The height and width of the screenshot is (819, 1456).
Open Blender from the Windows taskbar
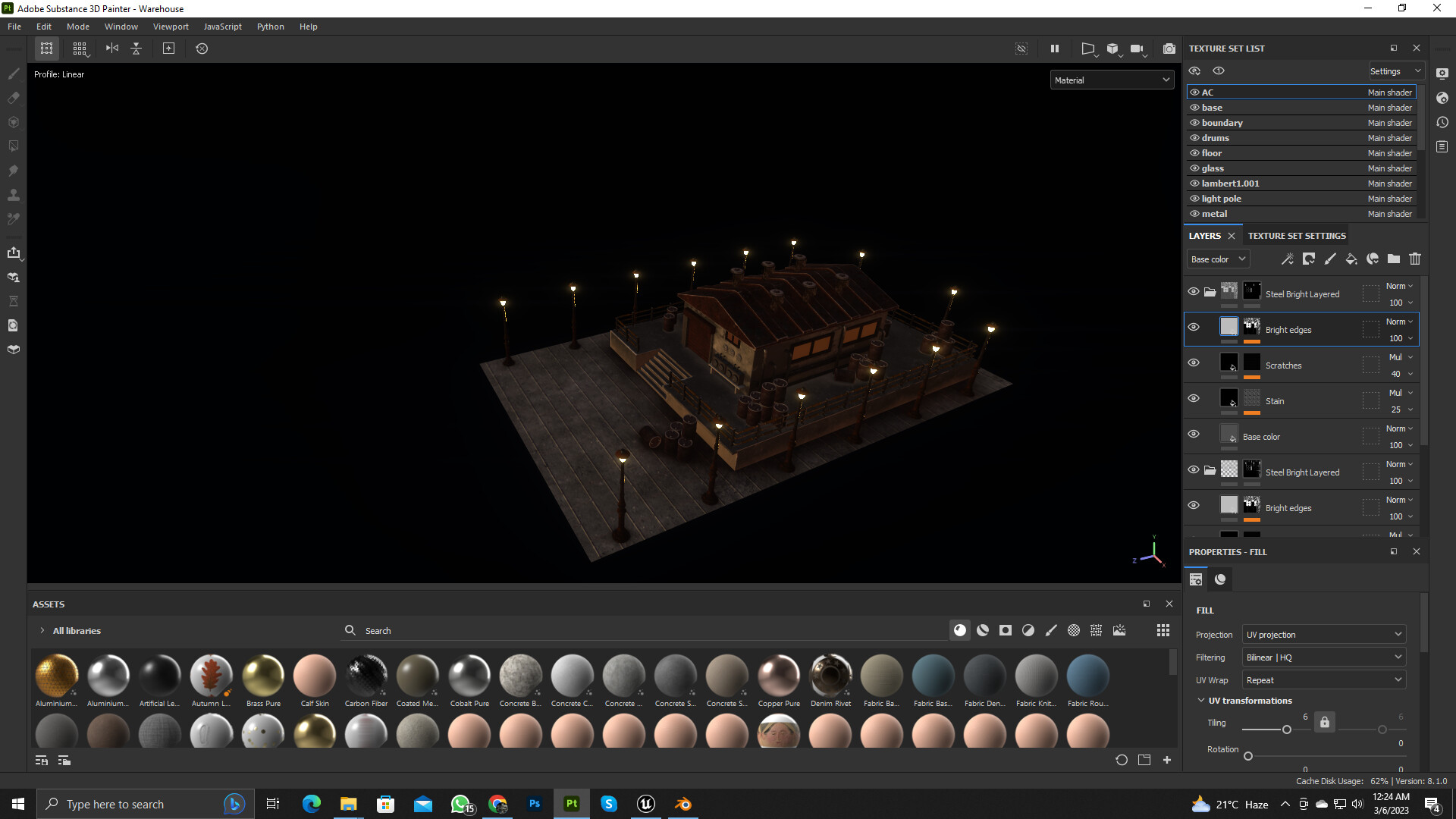[x=683, y=804]
